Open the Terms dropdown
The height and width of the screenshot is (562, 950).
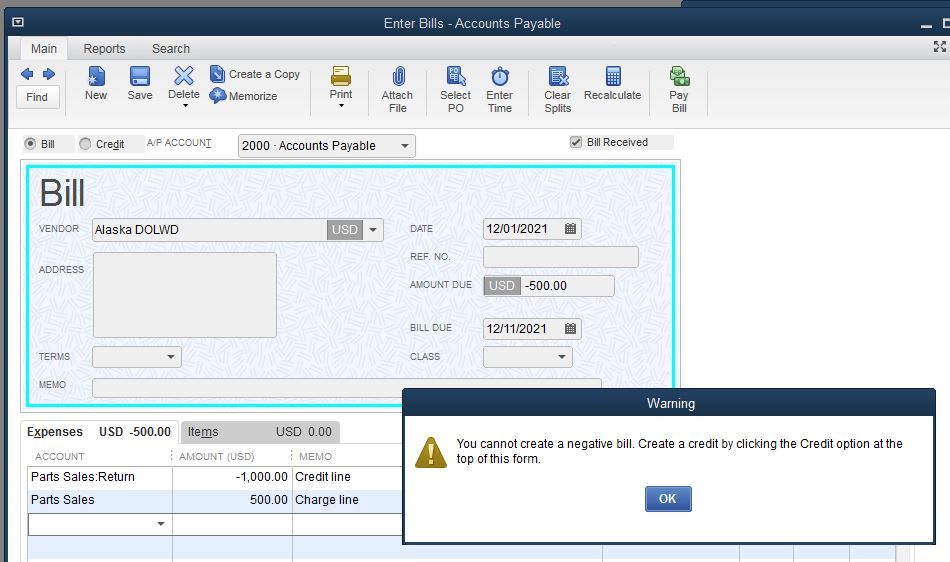(171, 357)
